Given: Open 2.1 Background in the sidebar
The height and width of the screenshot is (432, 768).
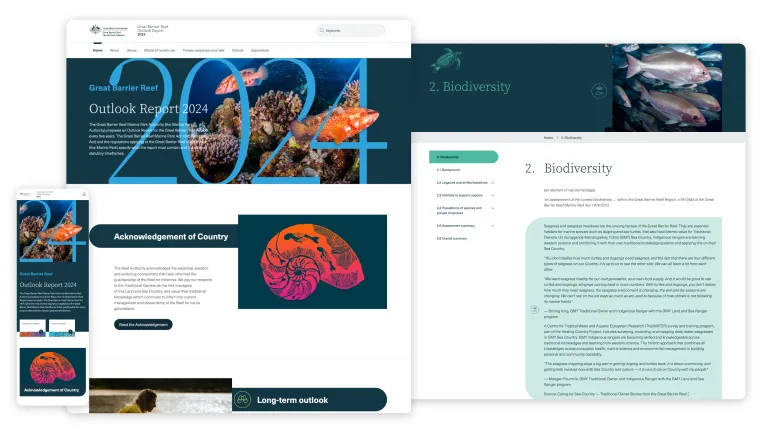Looking at the screenshot, I should point(448,169).
